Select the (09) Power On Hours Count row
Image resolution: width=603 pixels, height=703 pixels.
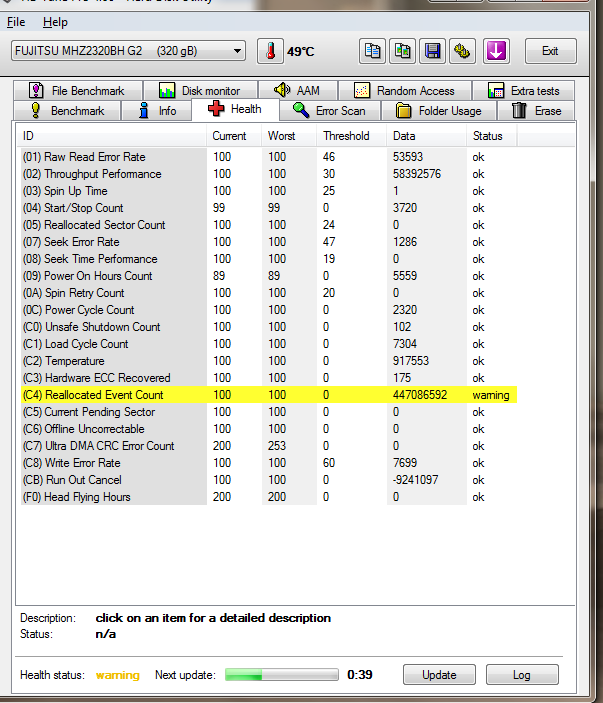(x=269, y=276)
